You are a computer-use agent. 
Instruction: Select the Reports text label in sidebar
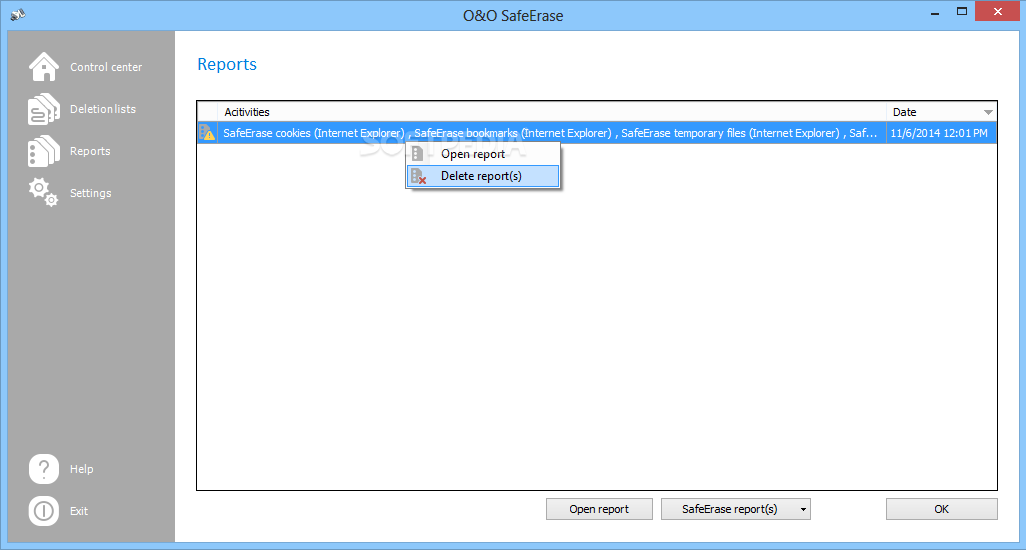tap(90, 151)
